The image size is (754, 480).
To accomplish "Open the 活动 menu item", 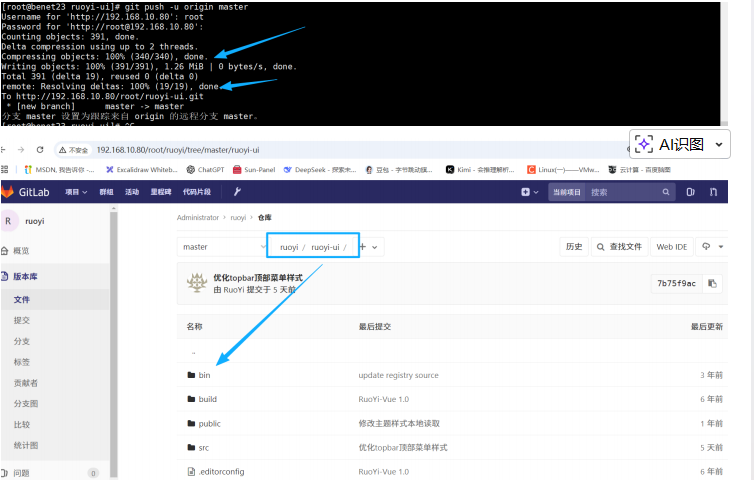I will (132, 192).
